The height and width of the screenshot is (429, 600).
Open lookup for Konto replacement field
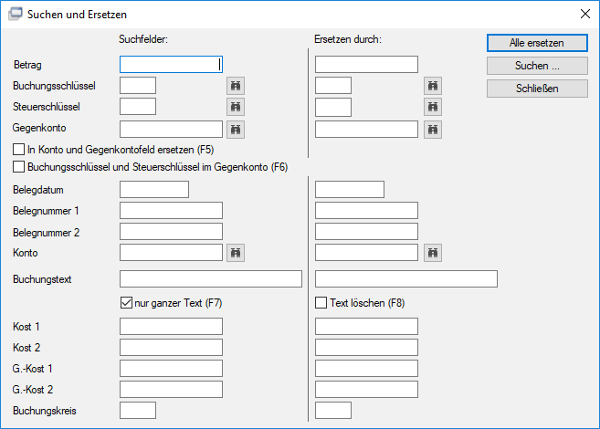433,253
